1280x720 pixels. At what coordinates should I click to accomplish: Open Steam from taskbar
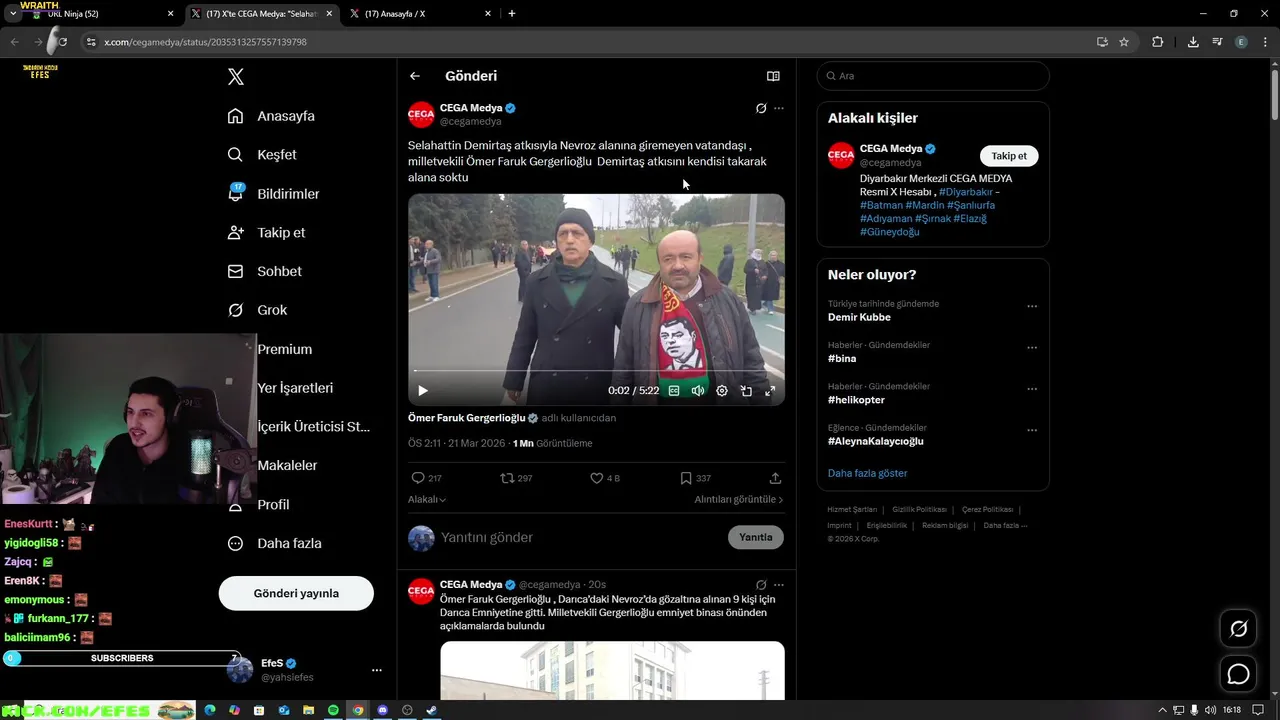(431, 710)
